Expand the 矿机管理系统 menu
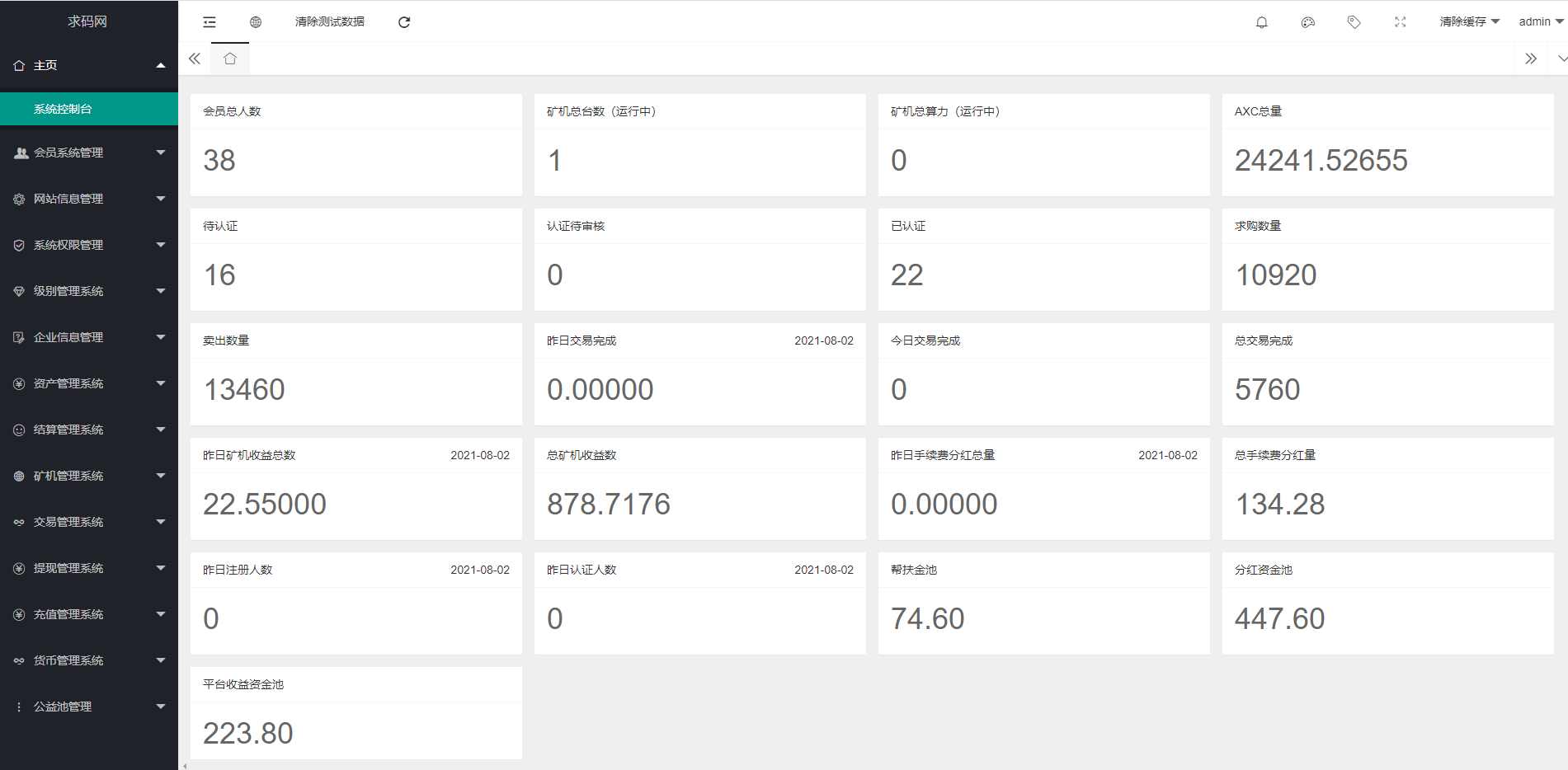This screenshot has width=1568, height=770. (x=88, y=476)
